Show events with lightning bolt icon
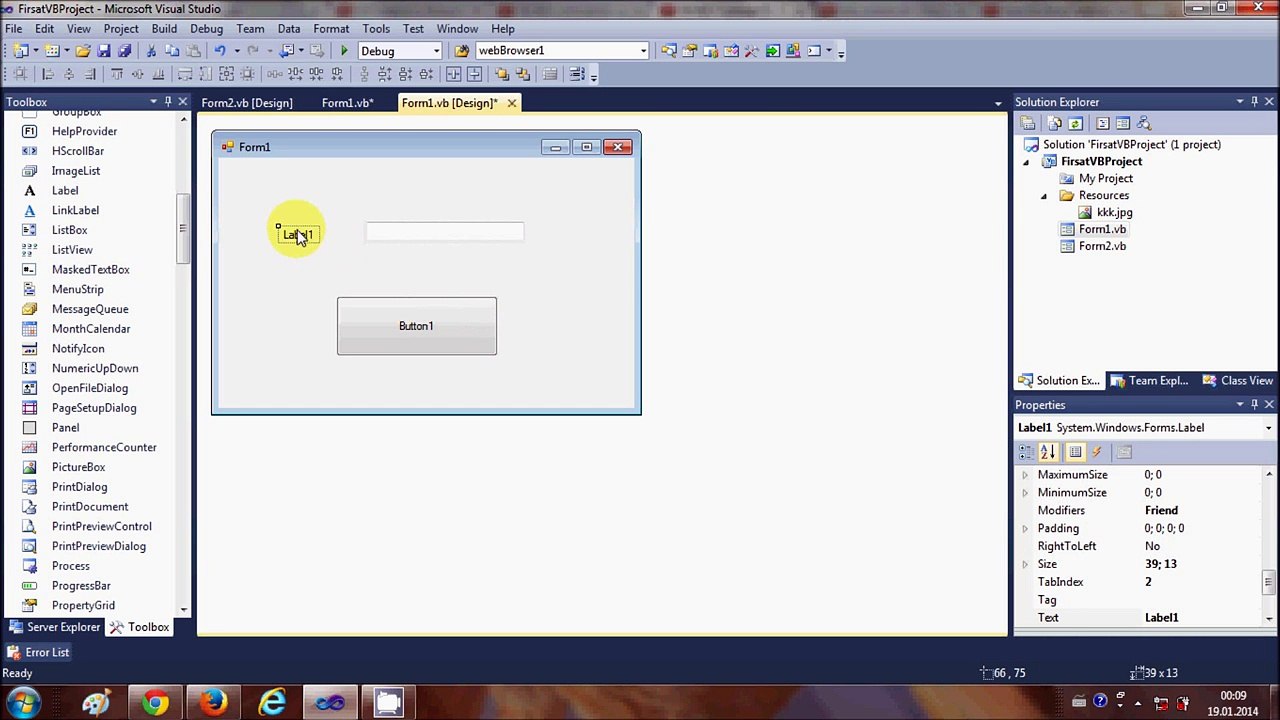The image size is (1280, 720). pyautogui.click(x=1097, y=452)
